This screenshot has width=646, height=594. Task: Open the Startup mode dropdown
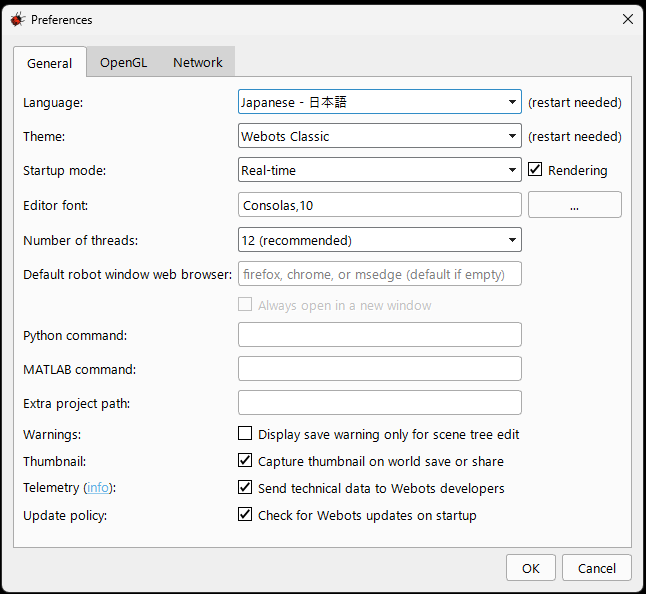pos(379,170)
